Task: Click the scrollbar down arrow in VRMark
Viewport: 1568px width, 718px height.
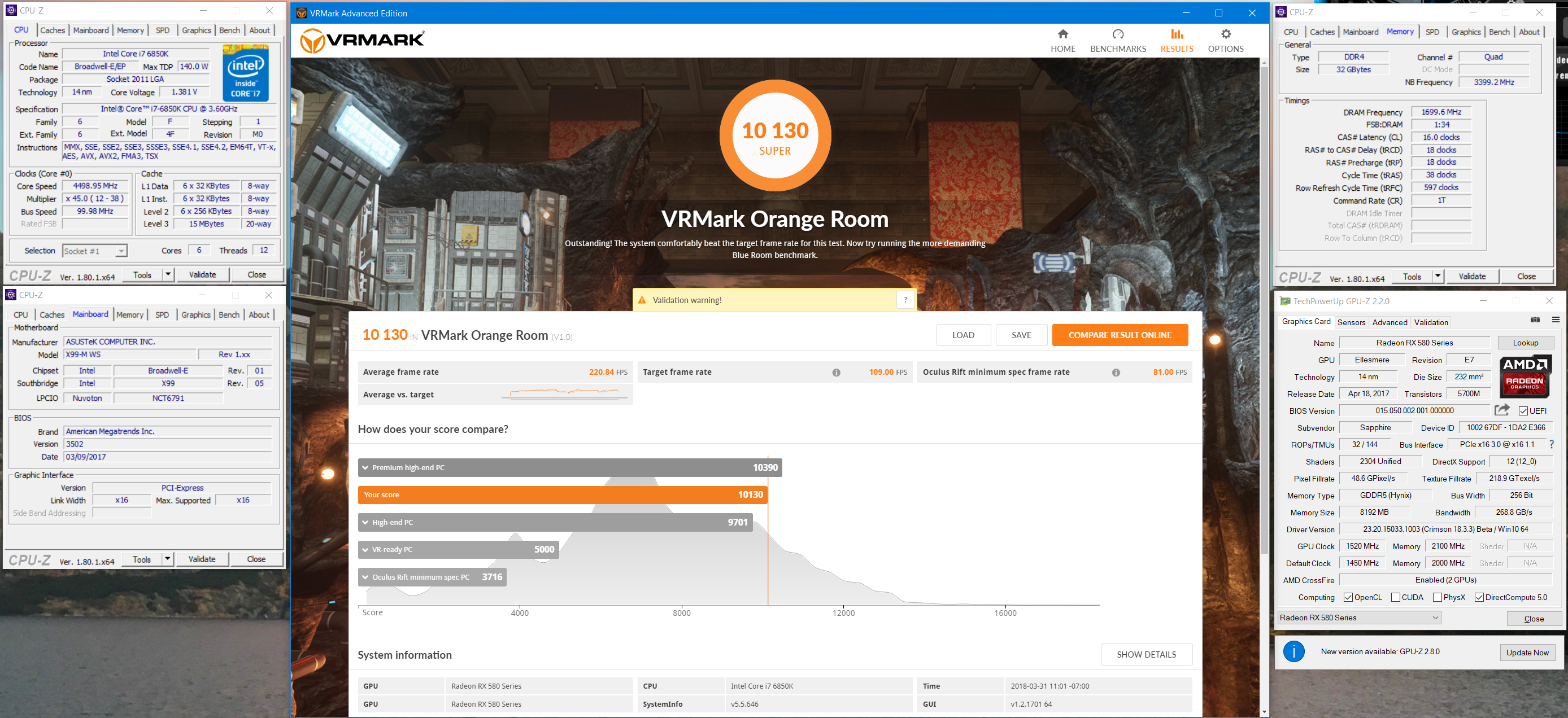Action: coord(1264,711)
